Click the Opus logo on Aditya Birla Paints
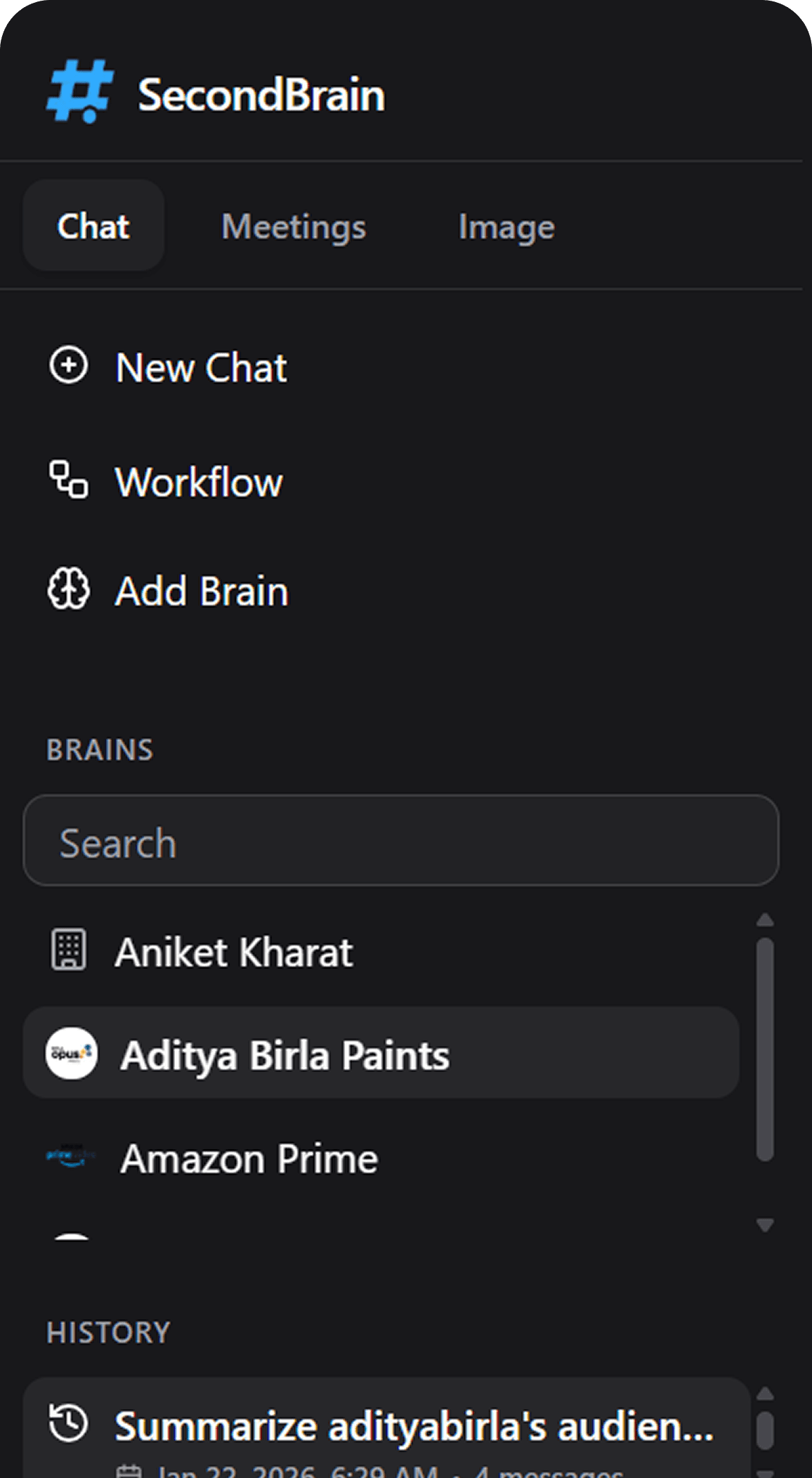This screenshot has width=812, height=1478. pyautogui.click(x=71, y=1054)
